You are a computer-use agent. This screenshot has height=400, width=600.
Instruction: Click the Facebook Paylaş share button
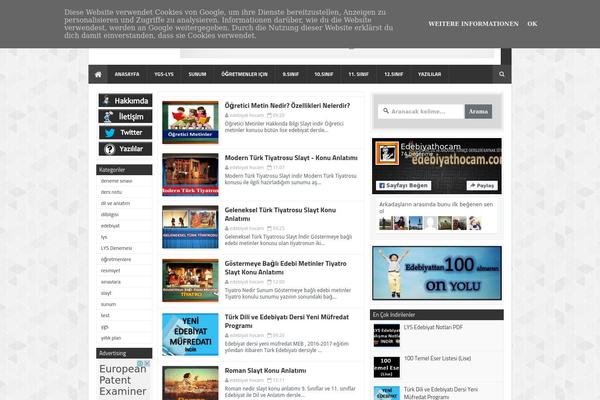point(482,185)
